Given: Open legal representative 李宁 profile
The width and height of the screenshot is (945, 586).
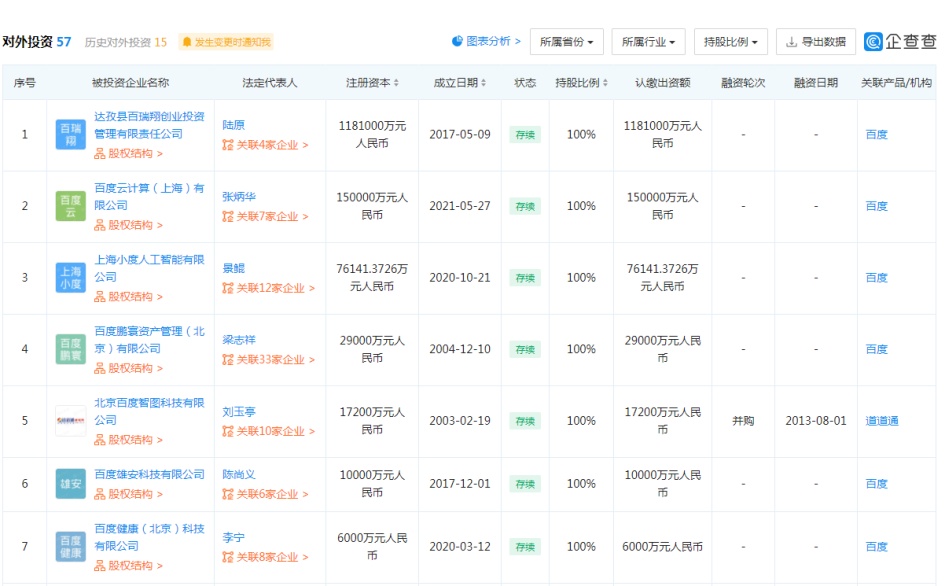Looking at the screenshot, I should coord(233,537).
